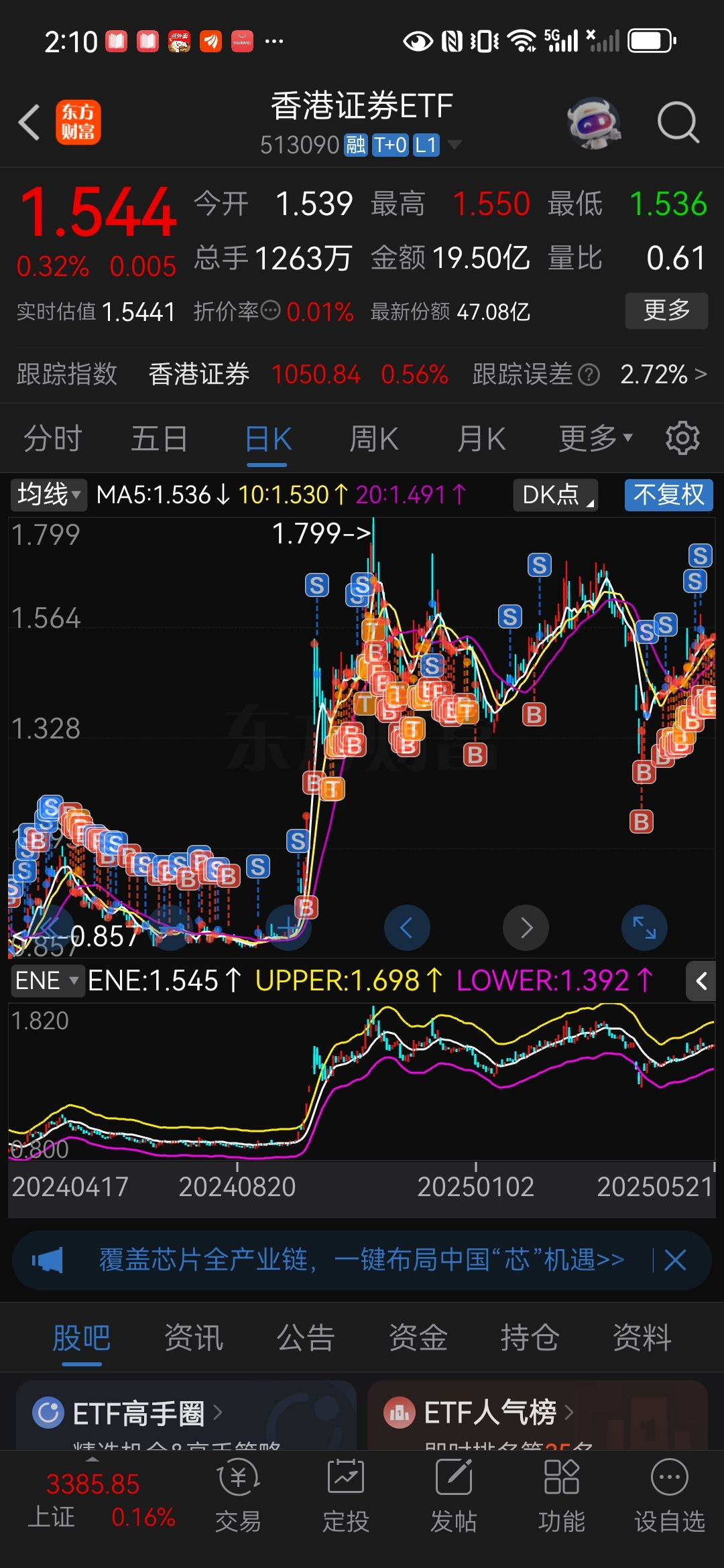Switch to 月K chart tab
This screenshot has height=1568, width=724.
pos(481,439)
